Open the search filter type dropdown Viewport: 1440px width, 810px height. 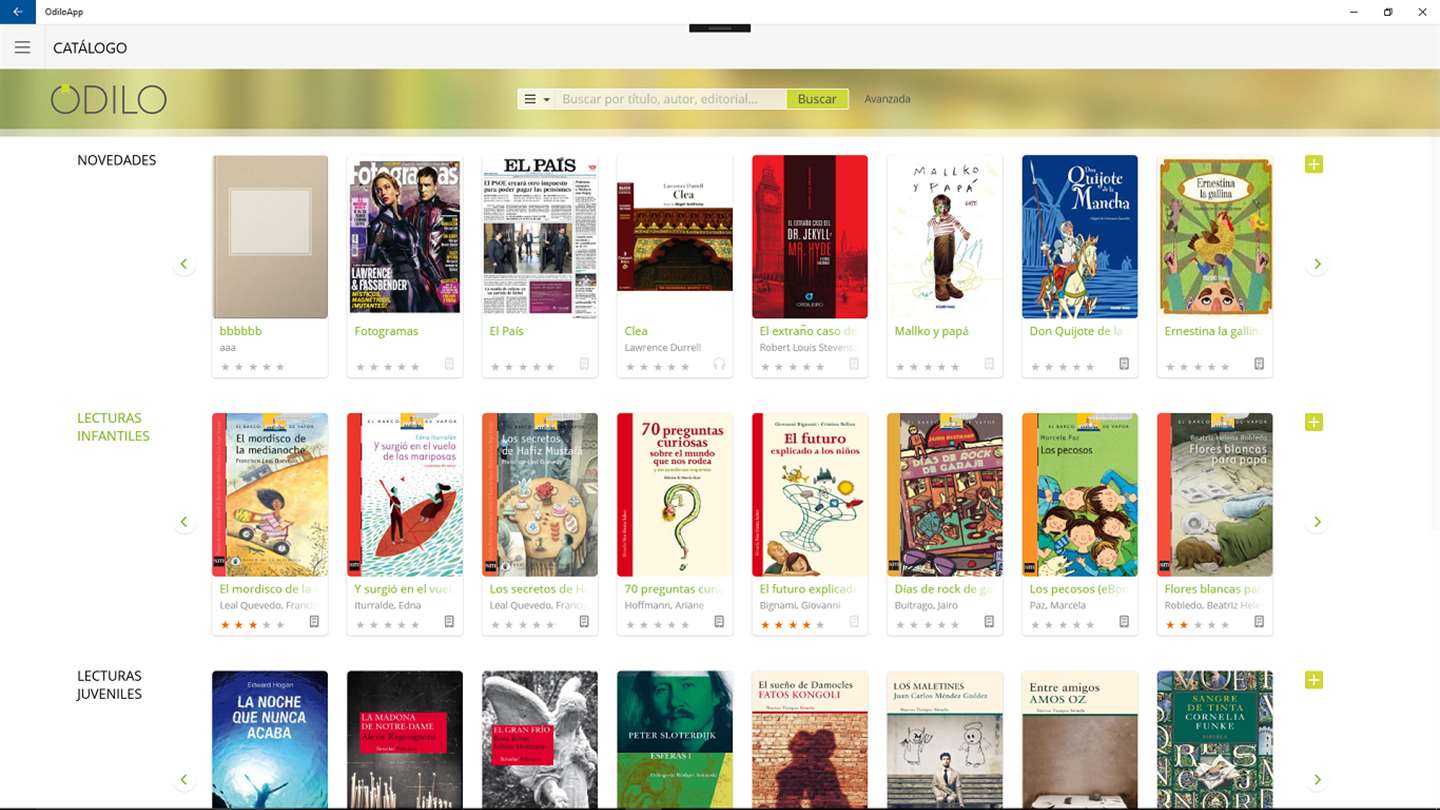click(537, 99)
